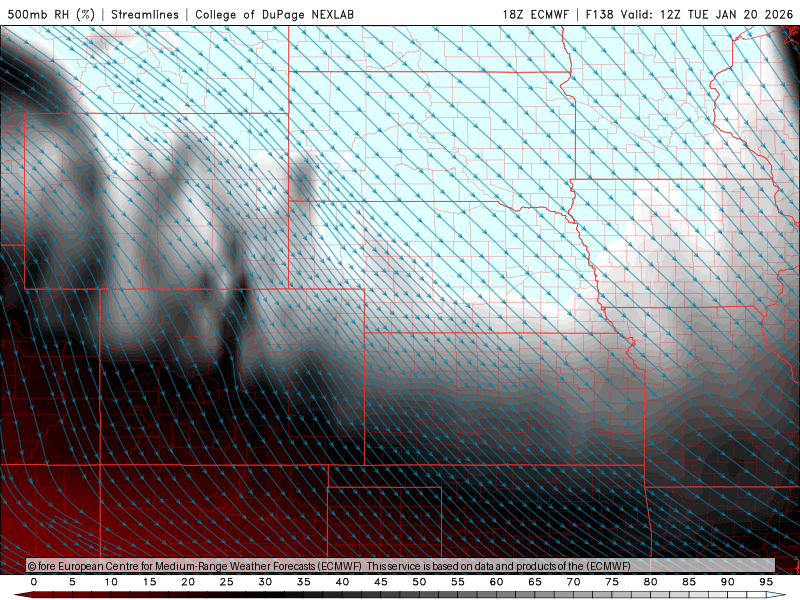Click "College of DuPage NEXLAB" header text
800x600 pixels.
click(x=274, y=14)
